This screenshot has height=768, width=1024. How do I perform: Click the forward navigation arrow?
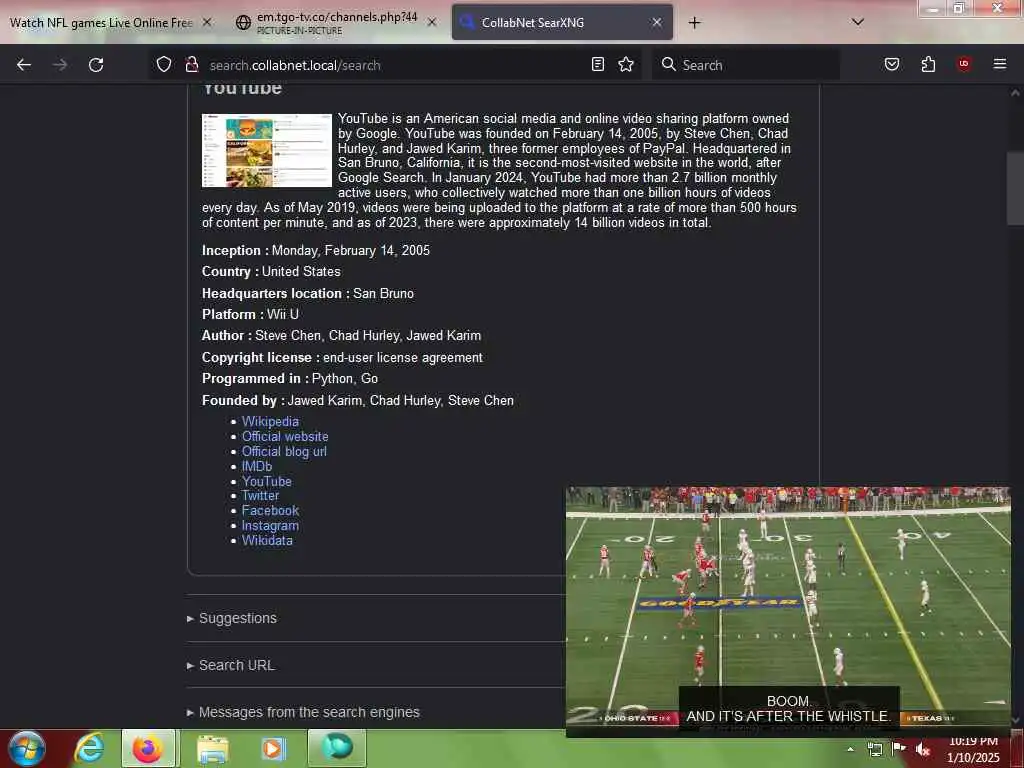pyautogui.click(x=60, y=65)
